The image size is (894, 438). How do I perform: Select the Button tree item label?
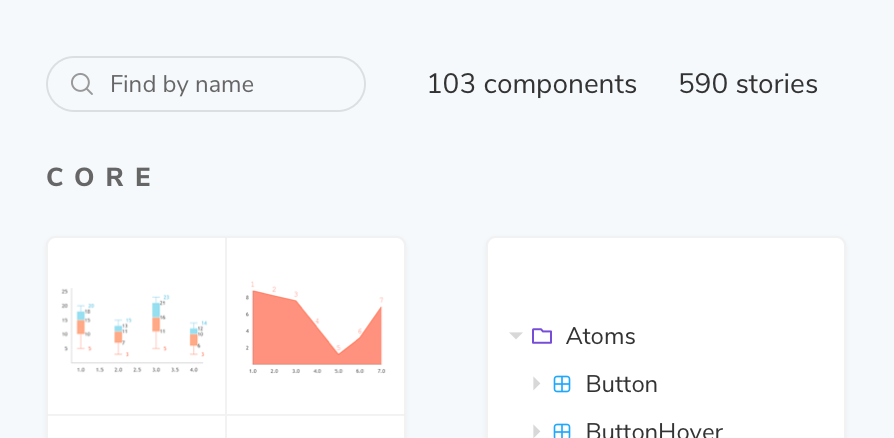(621, 384)
